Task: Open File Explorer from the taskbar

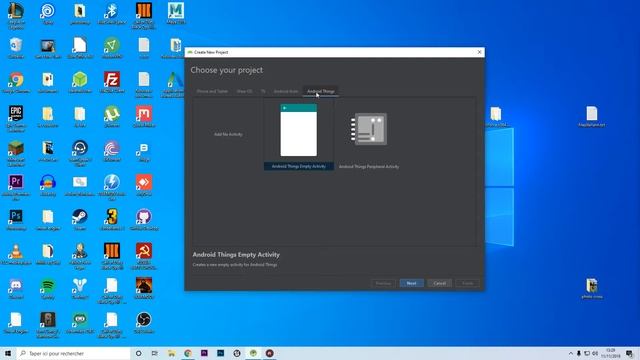Action: tap(171, 353)
